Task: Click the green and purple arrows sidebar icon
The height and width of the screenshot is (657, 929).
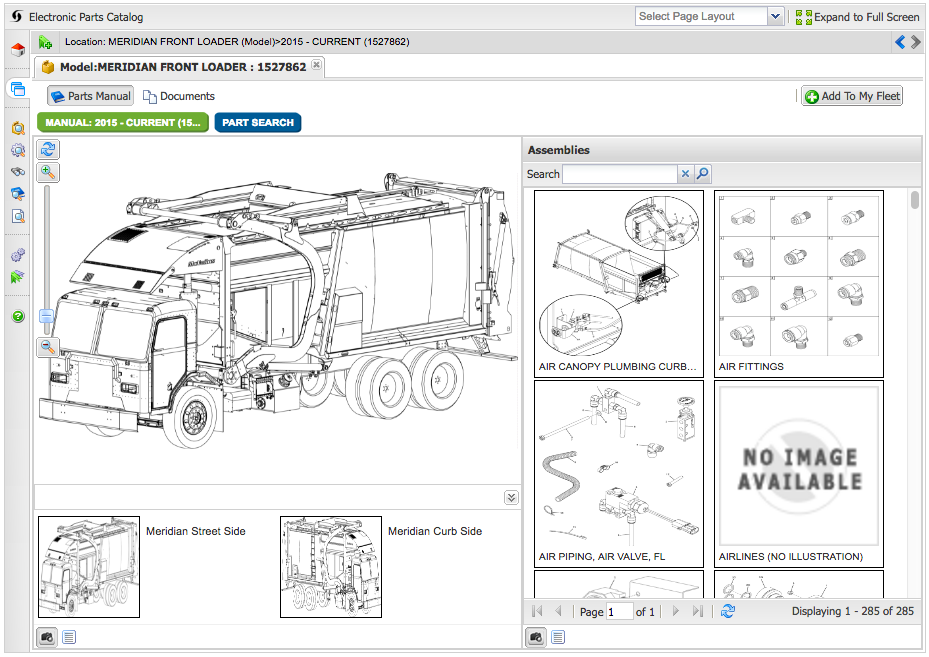Action: click(18, 277)
